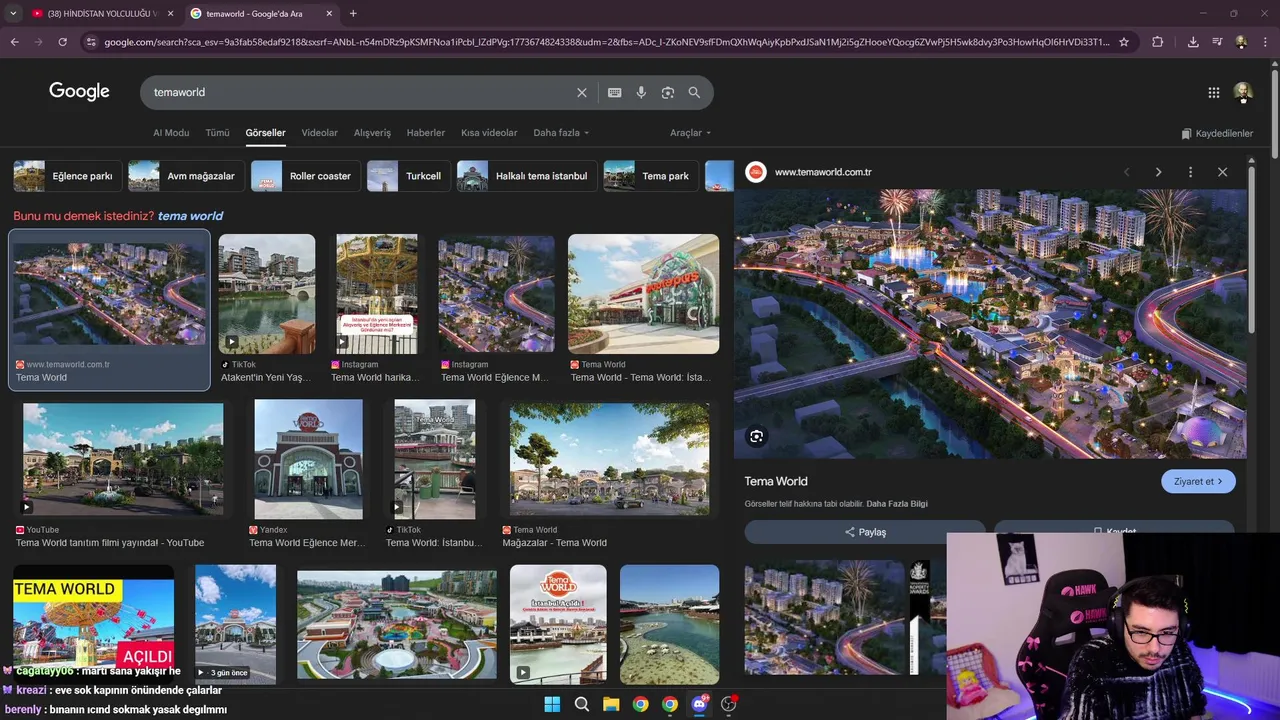Filter by Turkcell chip
This screenshot has height=720, width=1280.
click(408, 176)
